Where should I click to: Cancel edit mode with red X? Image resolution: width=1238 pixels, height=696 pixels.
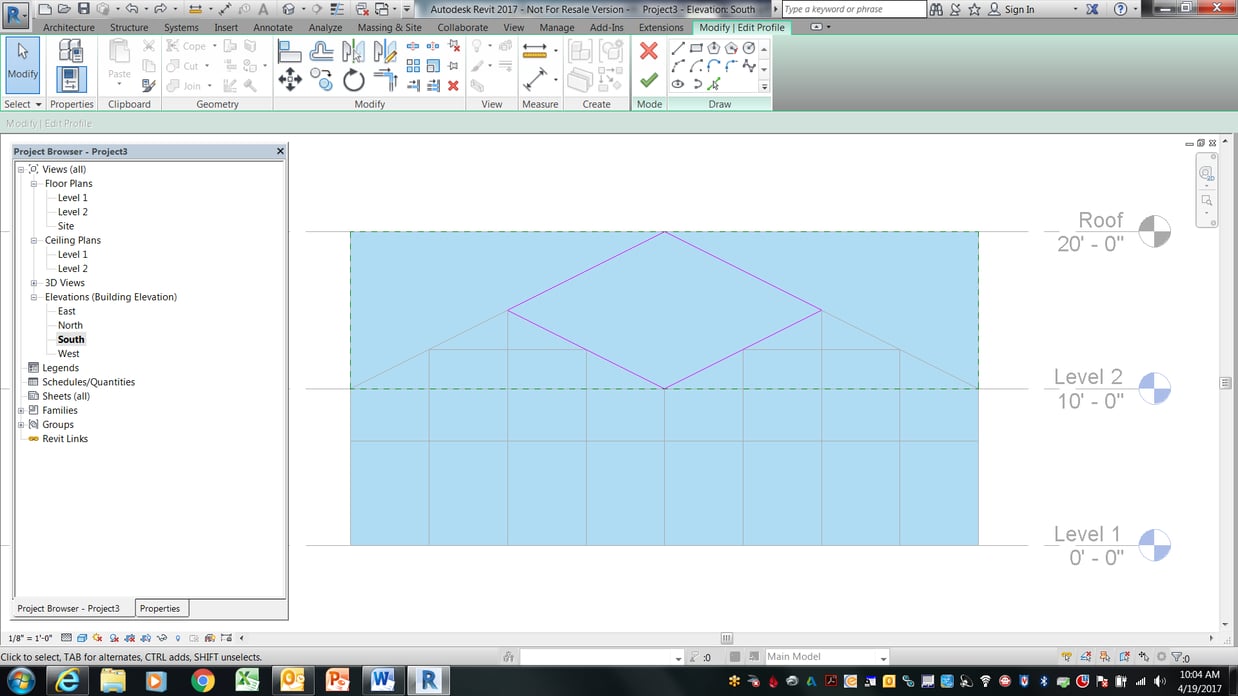[x=648, y=48]
